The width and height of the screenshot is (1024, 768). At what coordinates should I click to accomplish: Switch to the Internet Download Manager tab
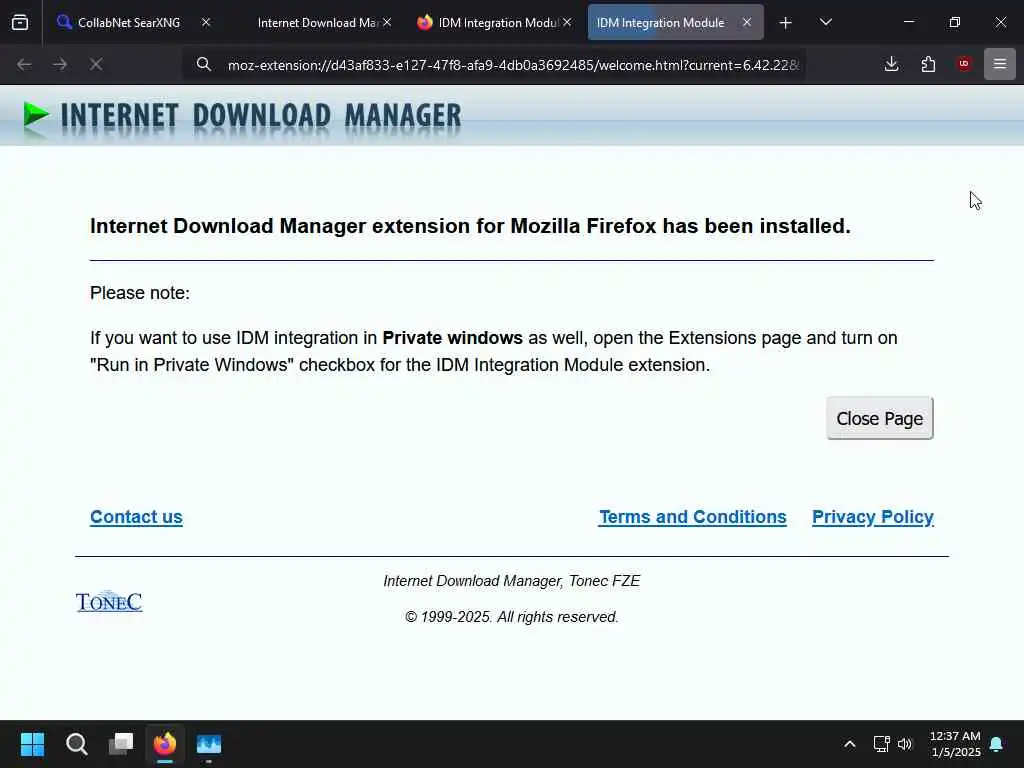click(317, 22)
